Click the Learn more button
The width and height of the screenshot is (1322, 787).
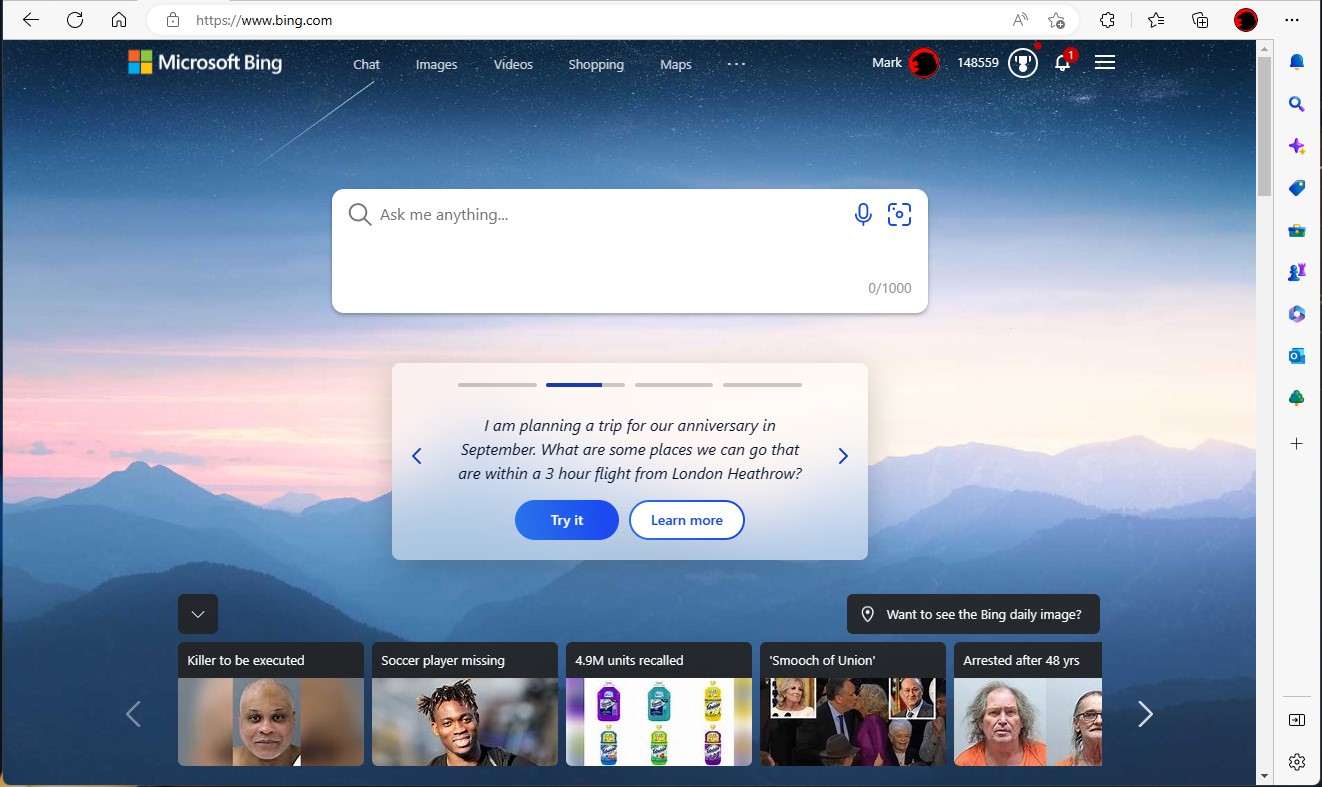(686, 520)
